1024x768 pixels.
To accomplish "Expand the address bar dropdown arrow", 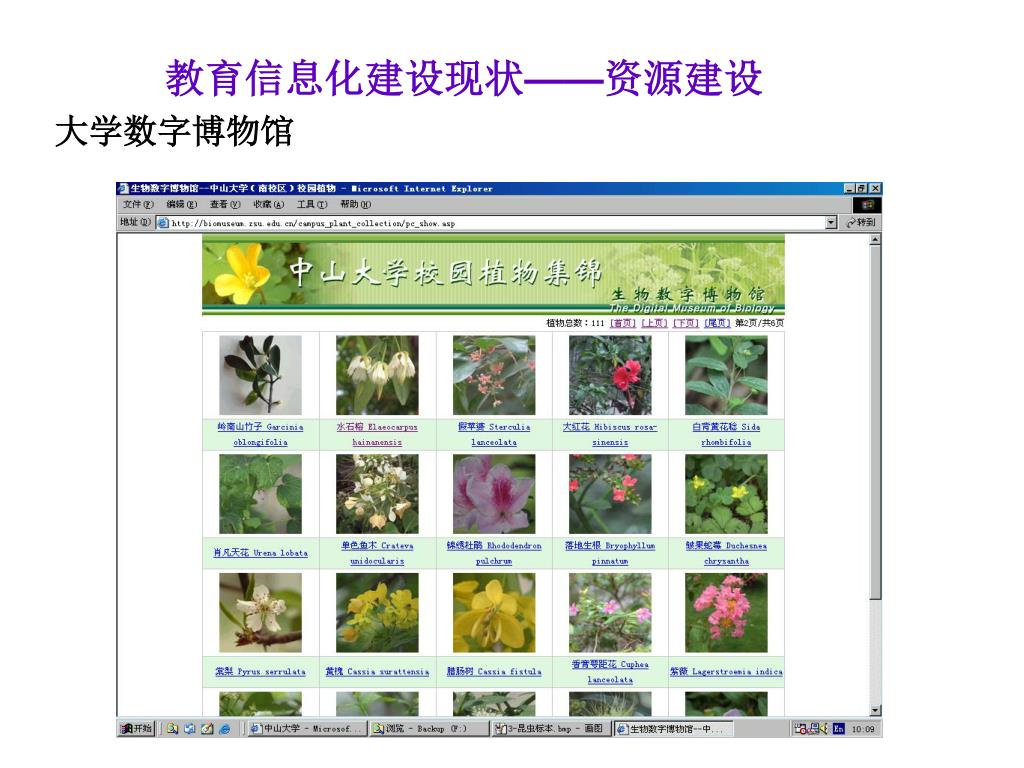I will coord(831,223).
